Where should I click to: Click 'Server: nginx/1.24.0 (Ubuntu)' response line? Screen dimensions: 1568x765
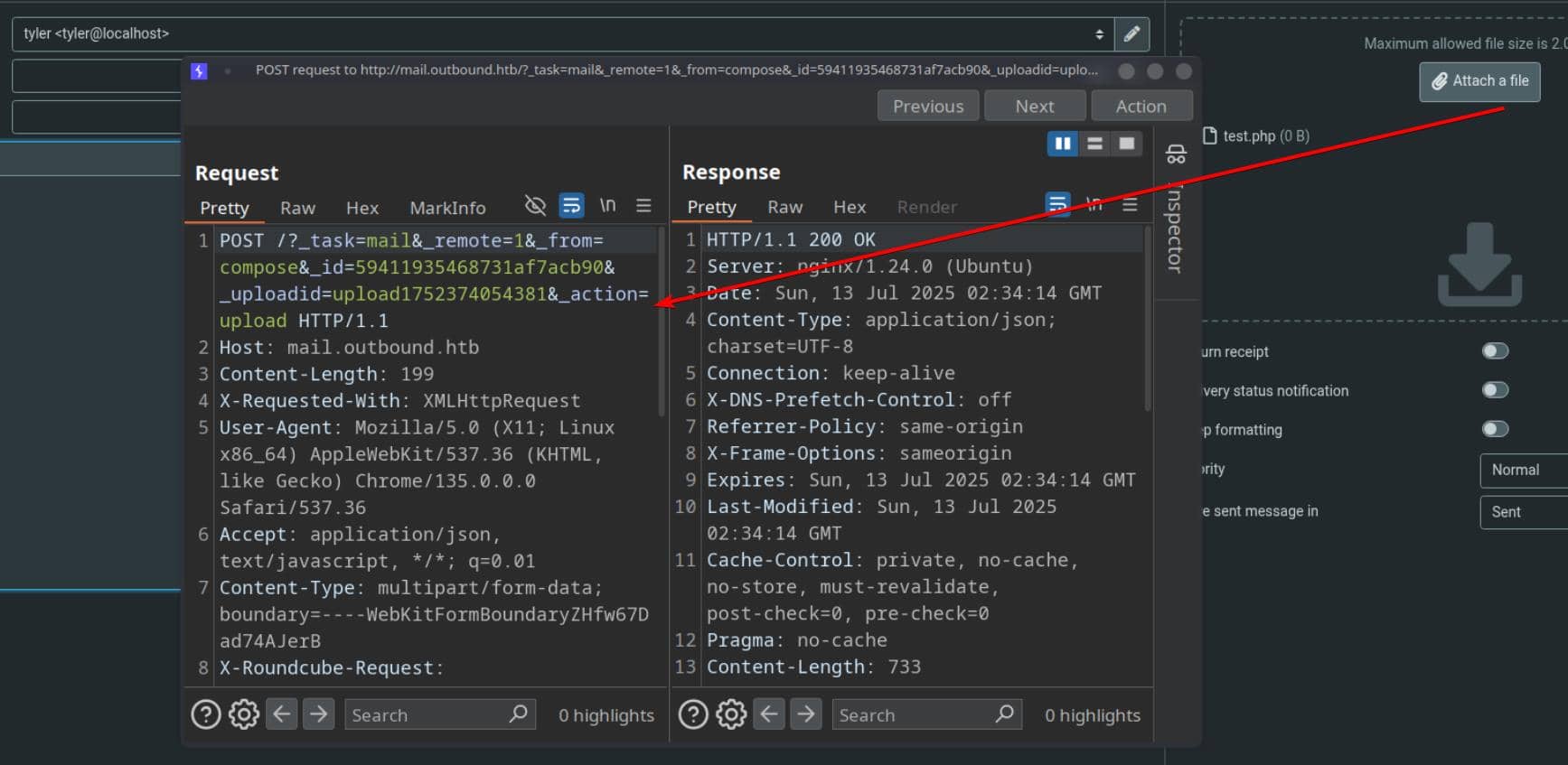tap(869, 266)
